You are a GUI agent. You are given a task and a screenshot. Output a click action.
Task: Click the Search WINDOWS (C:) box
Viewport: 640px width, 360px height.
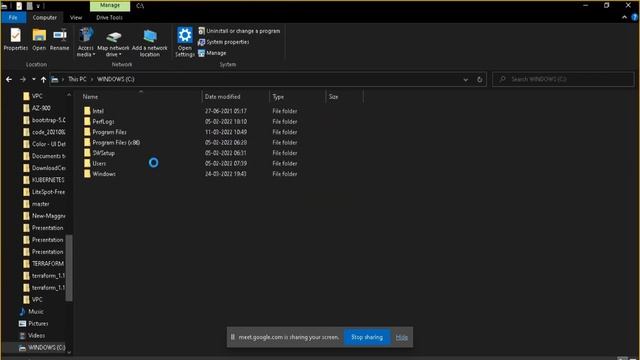click(563, 79)
